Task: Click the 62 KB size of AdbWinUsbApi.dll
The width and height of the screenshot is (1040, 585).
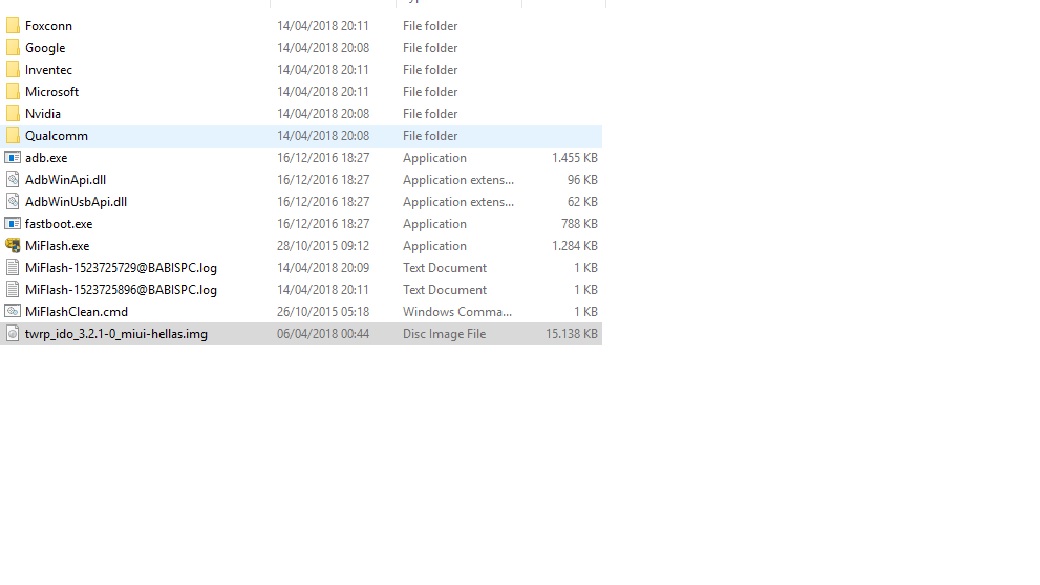Action: [x=582, y=202]
